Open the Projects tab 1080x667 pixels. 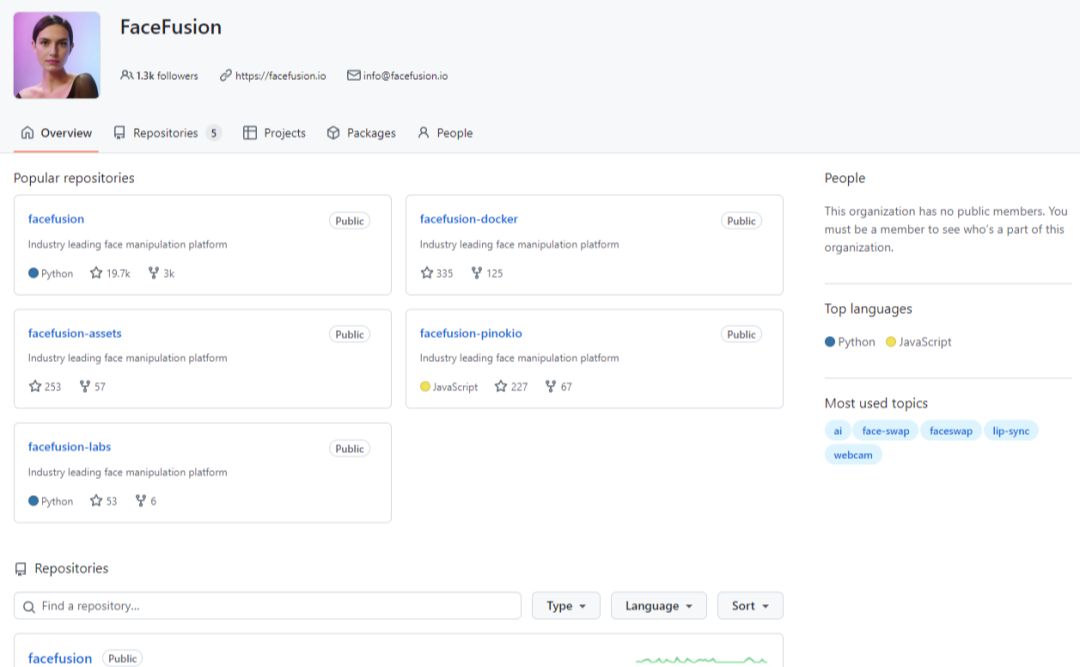274,133
